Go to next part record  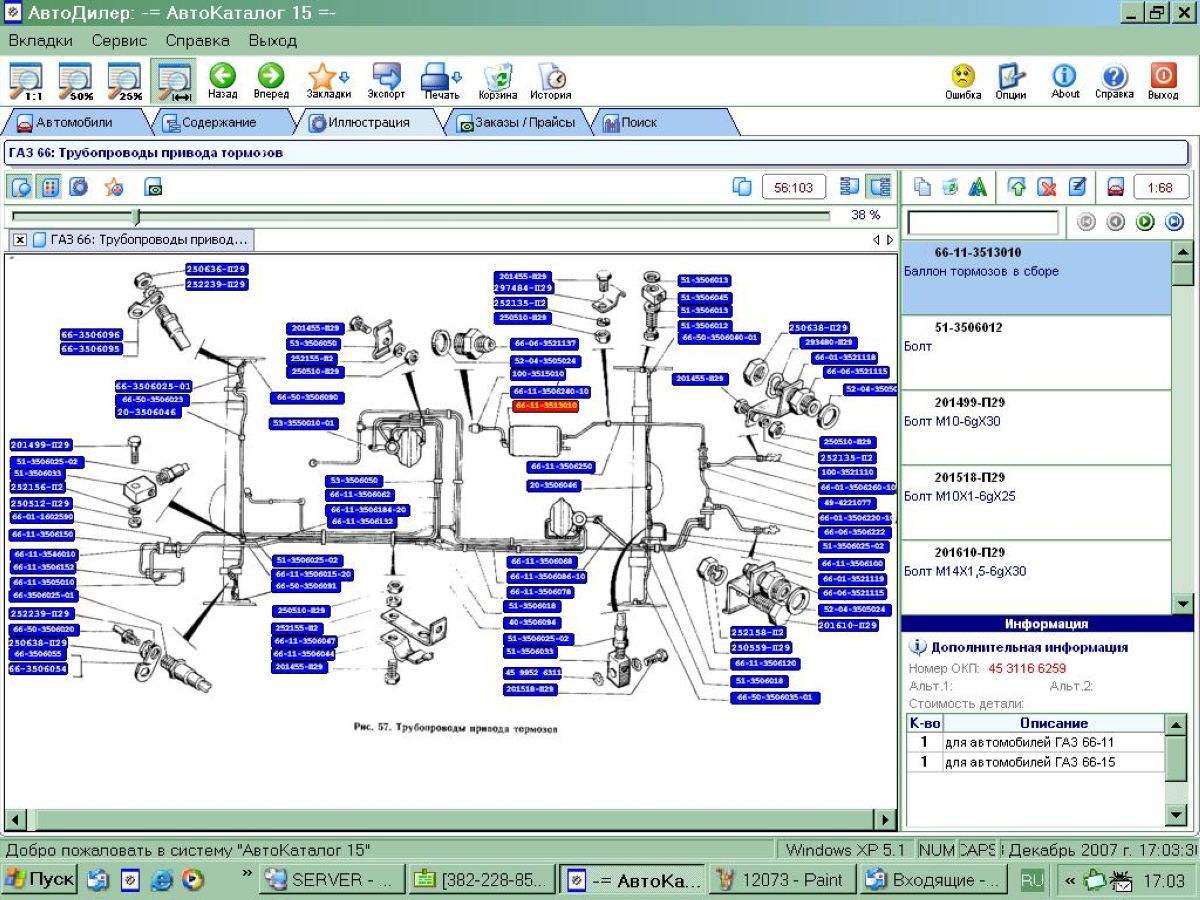pyautogui.click(x=1146, y=222)
